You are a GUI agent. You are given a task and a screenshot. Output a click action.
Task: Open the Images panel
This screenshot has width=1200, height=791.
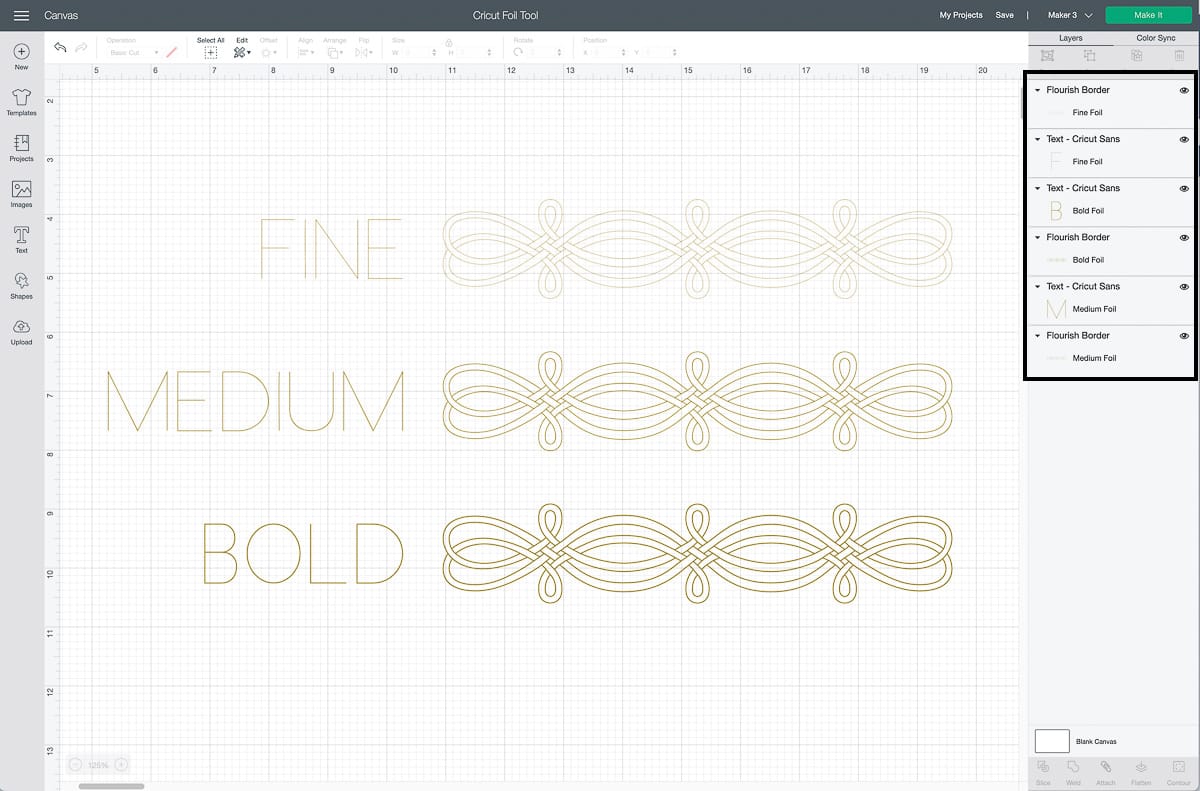[21, 190]
